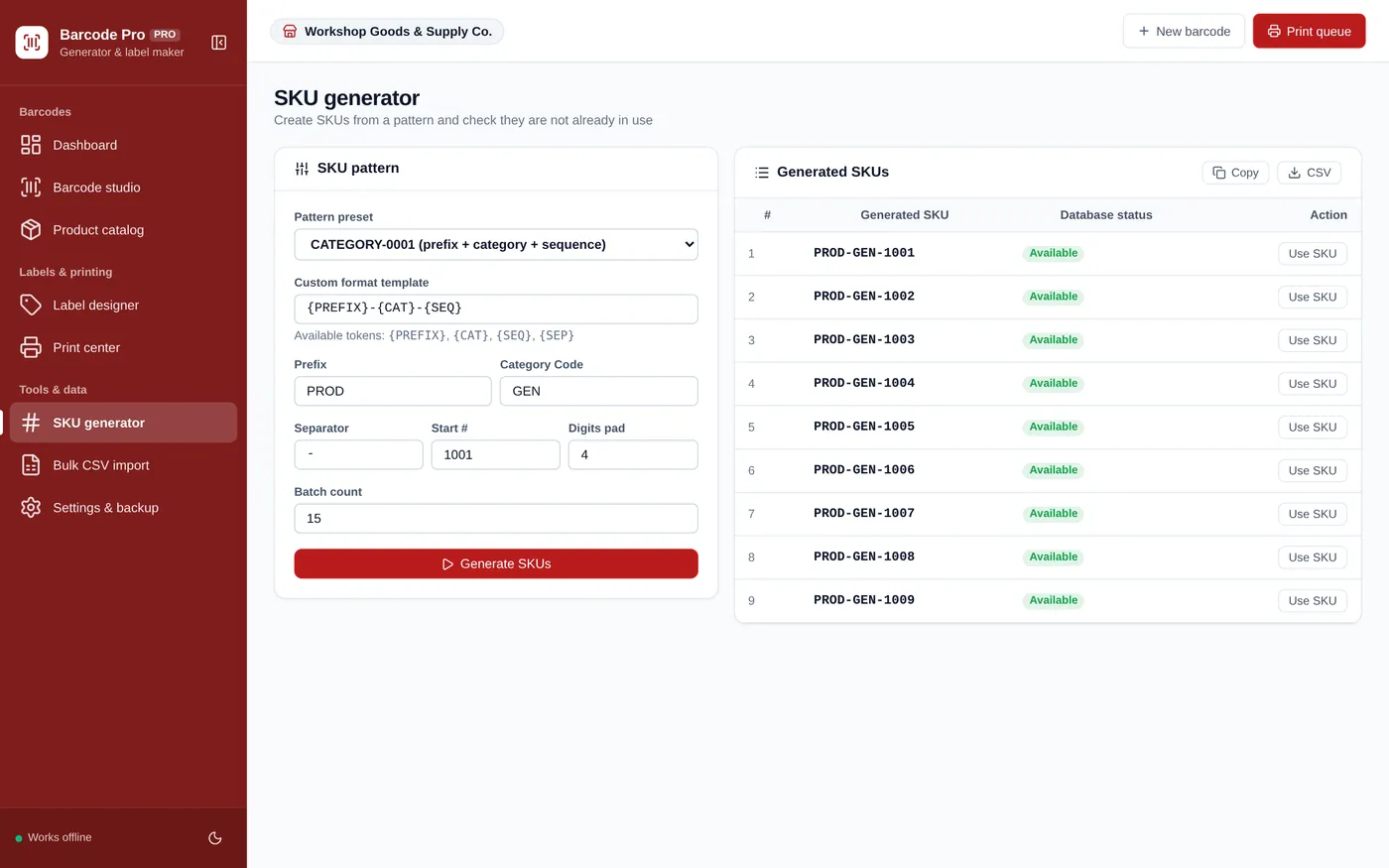Screen dimensions: 1389x868
Task: Export generated SKUs as CSV
Action: [1310, 173]
